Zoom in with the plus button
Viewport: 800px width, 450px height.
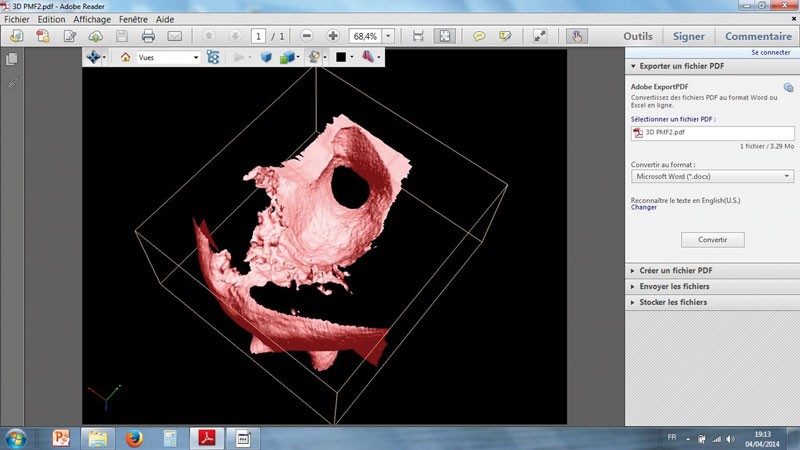coord(333,36)
